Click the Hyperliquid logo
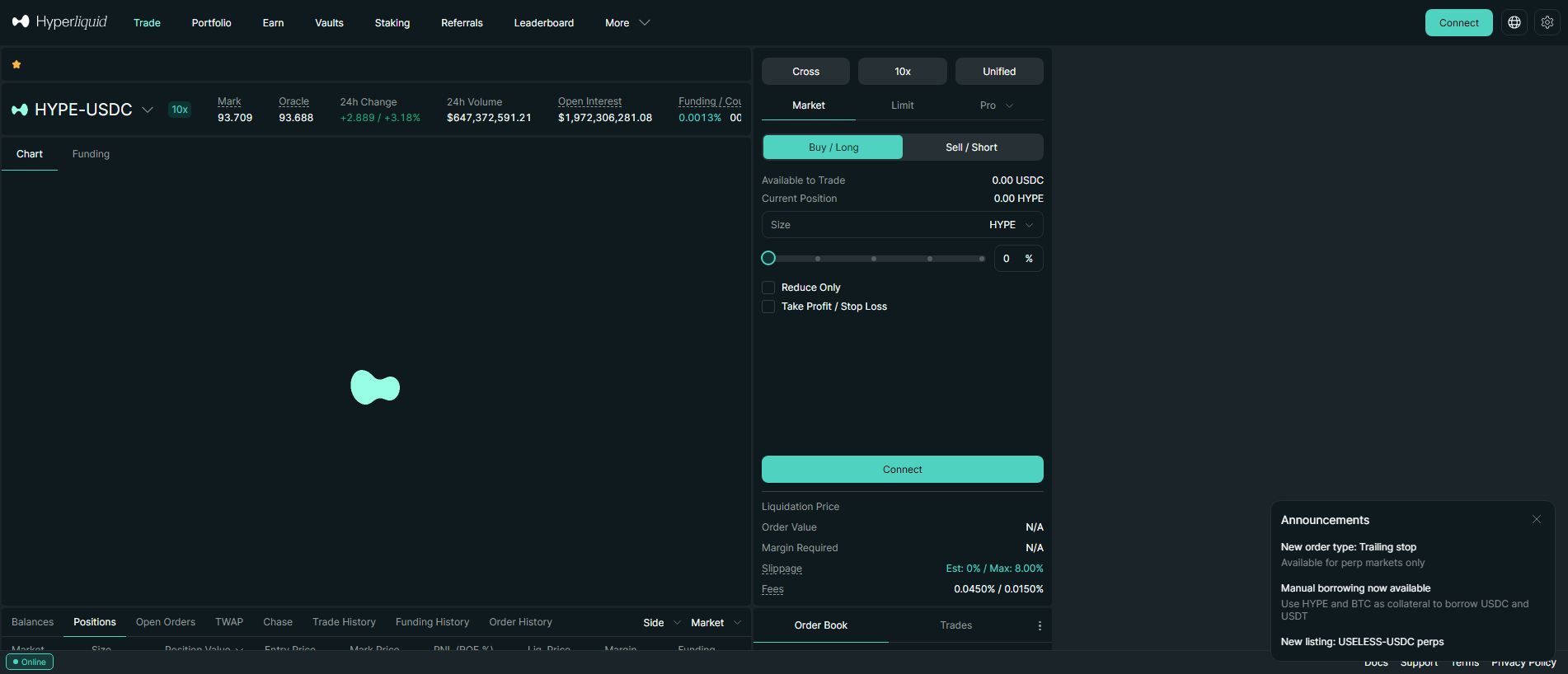The height and width of the screenshot is (674, 1568). 59,21
